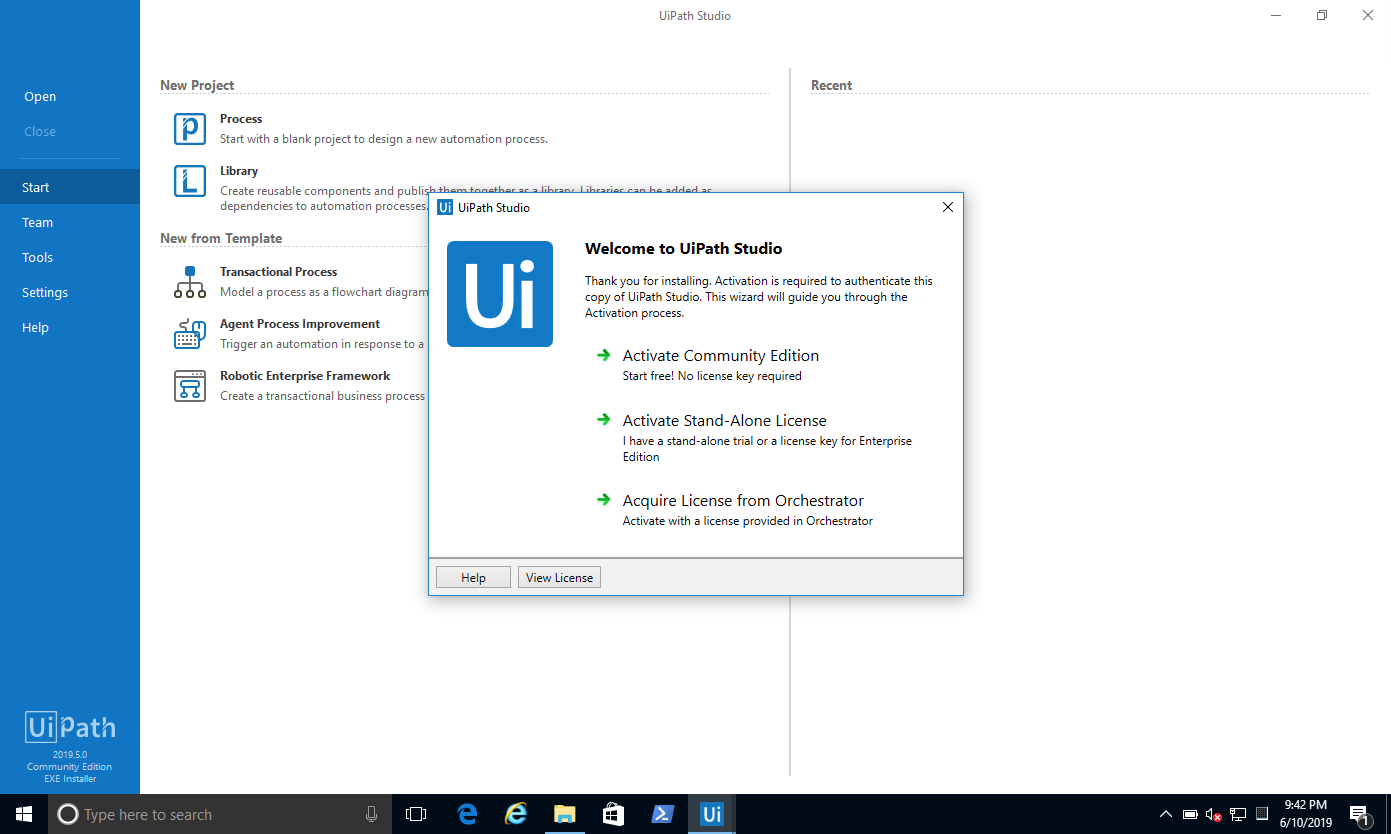
Task: Open PowerShell from the taskbar
Action: (663, 814)
